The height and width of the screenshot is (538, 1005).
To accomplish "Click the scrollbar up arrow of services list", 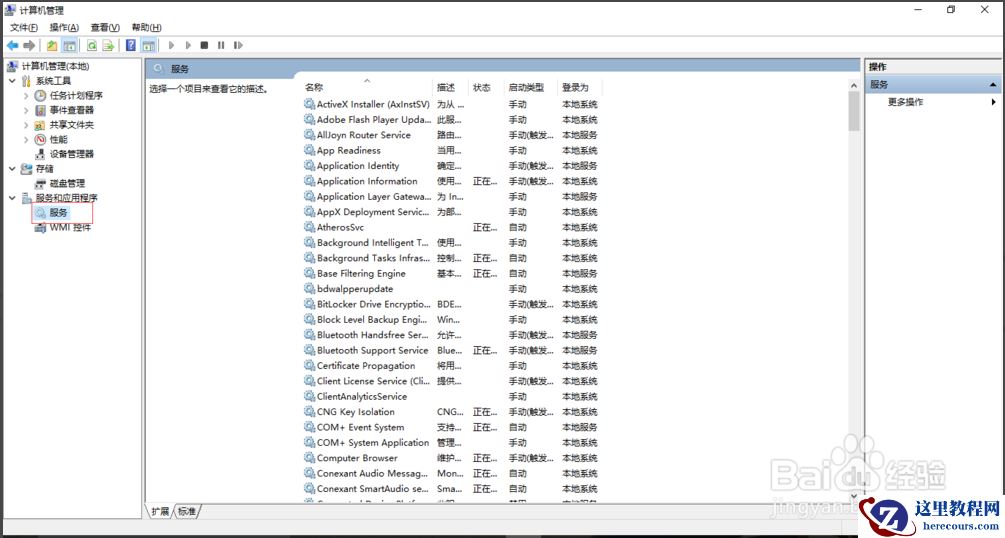I will [854, 85].
